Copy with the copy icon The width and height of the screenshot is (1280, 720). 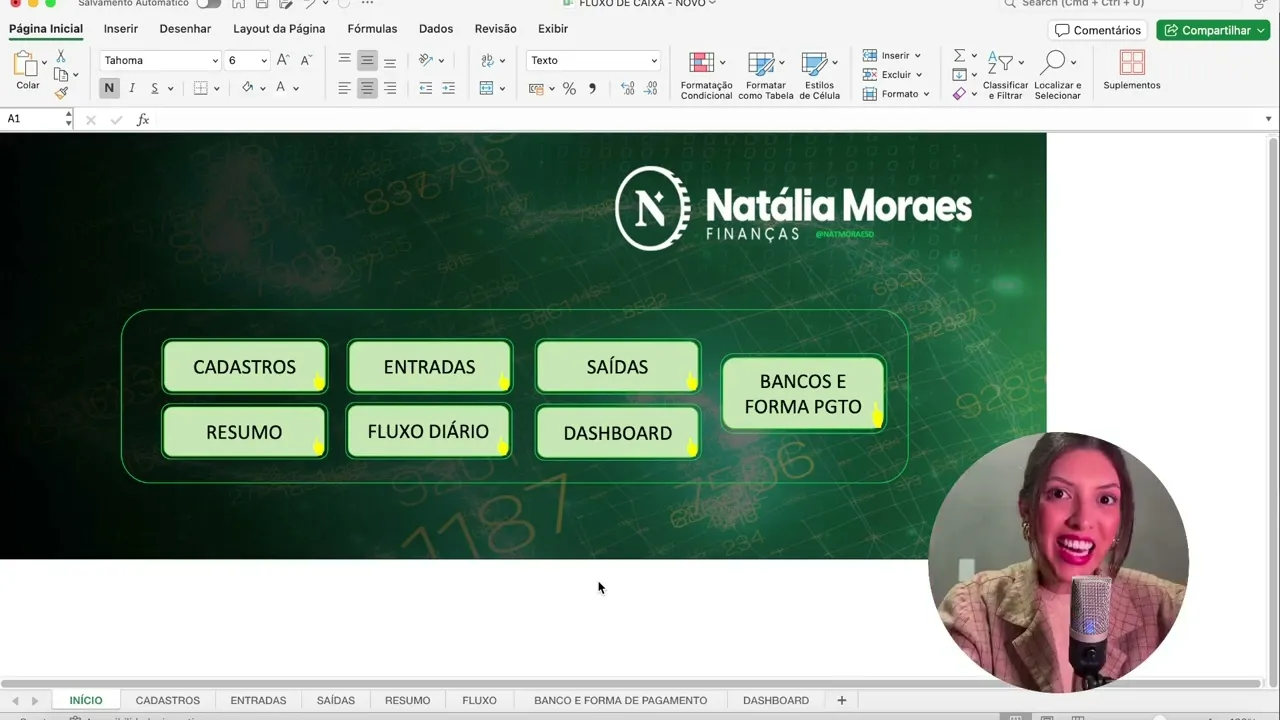[x=61, y=75]
